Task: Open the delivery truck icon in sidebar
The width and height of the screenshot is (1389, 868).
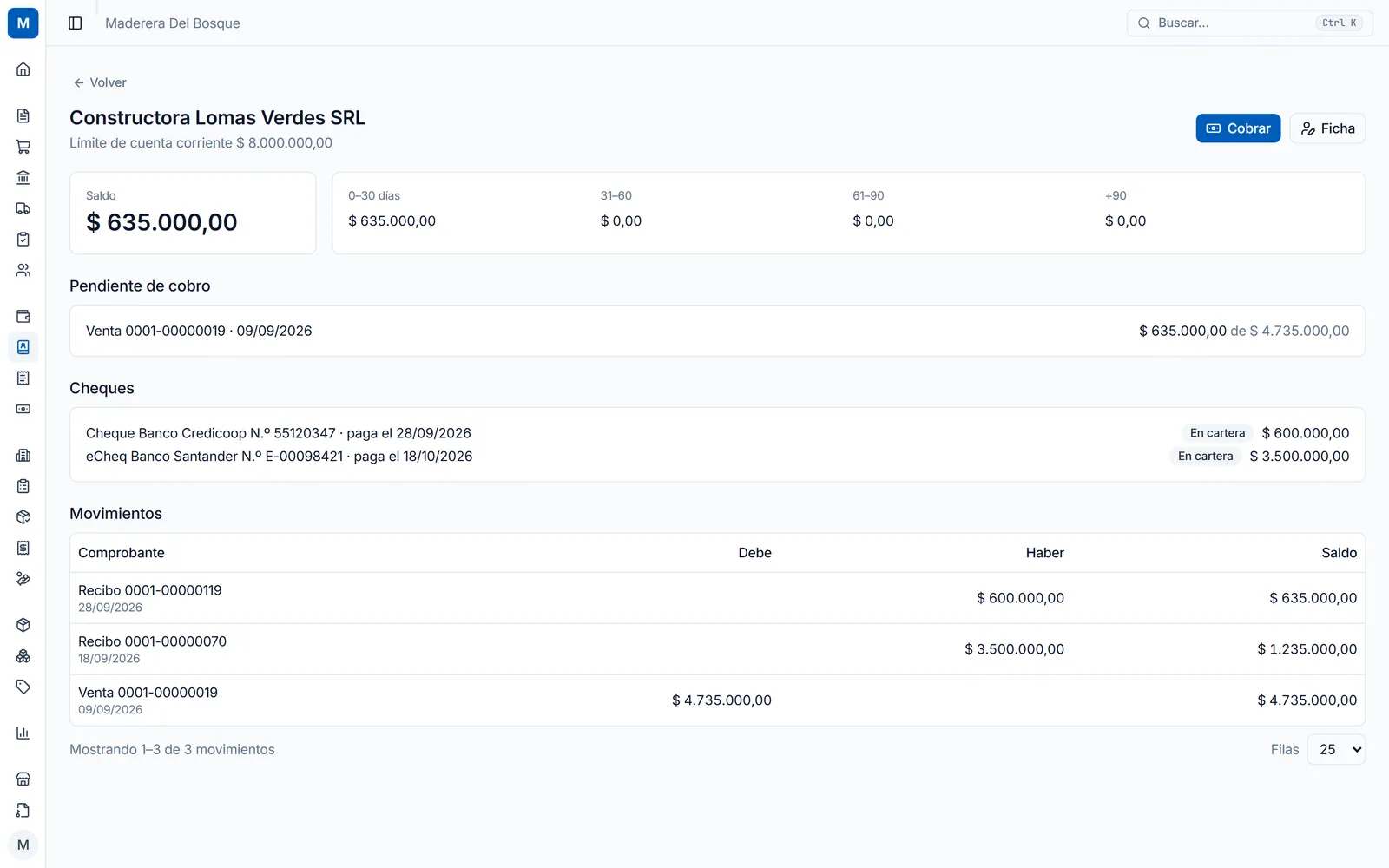Action: coord(23,208)
